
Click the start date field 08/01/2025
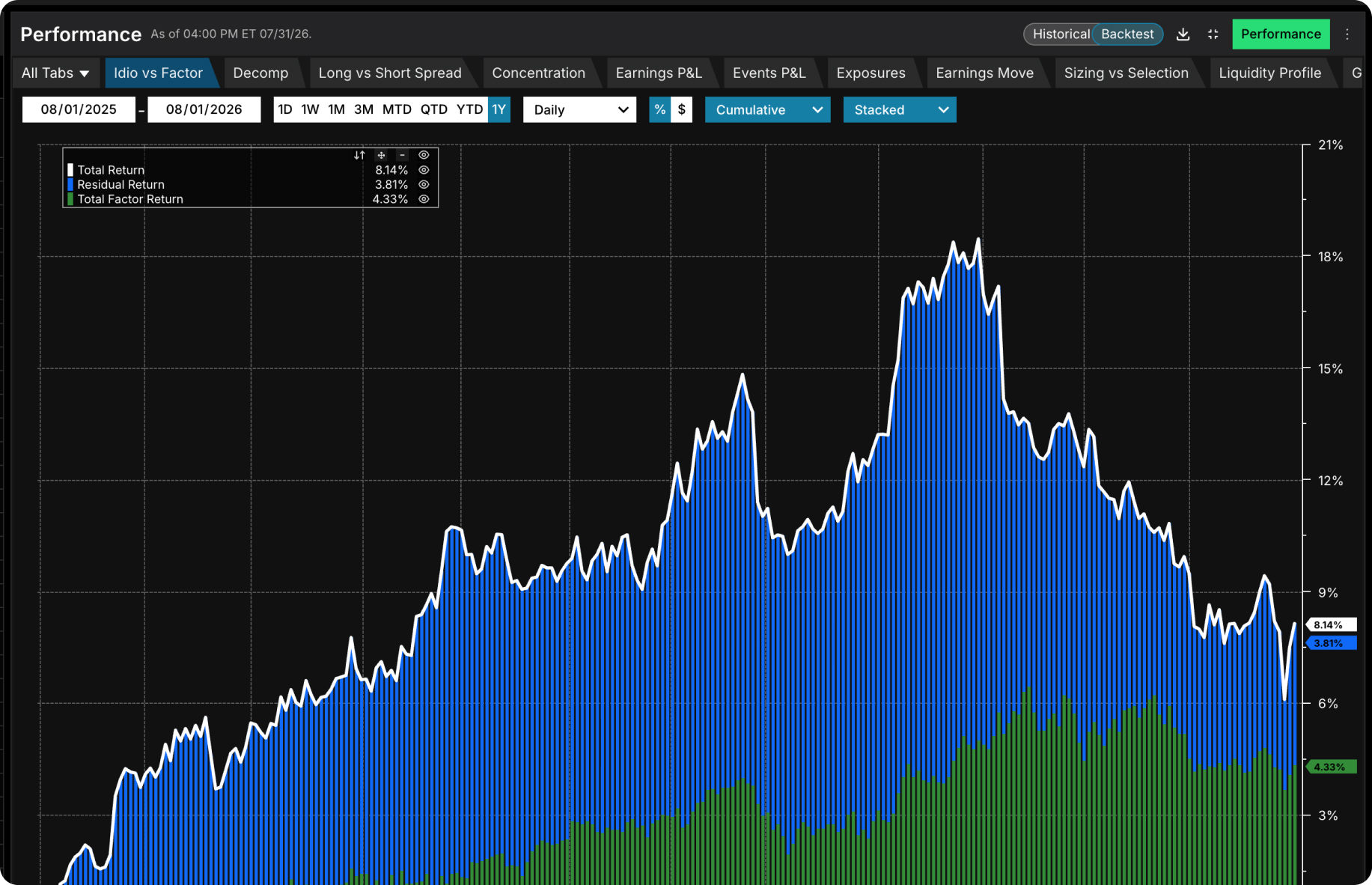[79, 110]
